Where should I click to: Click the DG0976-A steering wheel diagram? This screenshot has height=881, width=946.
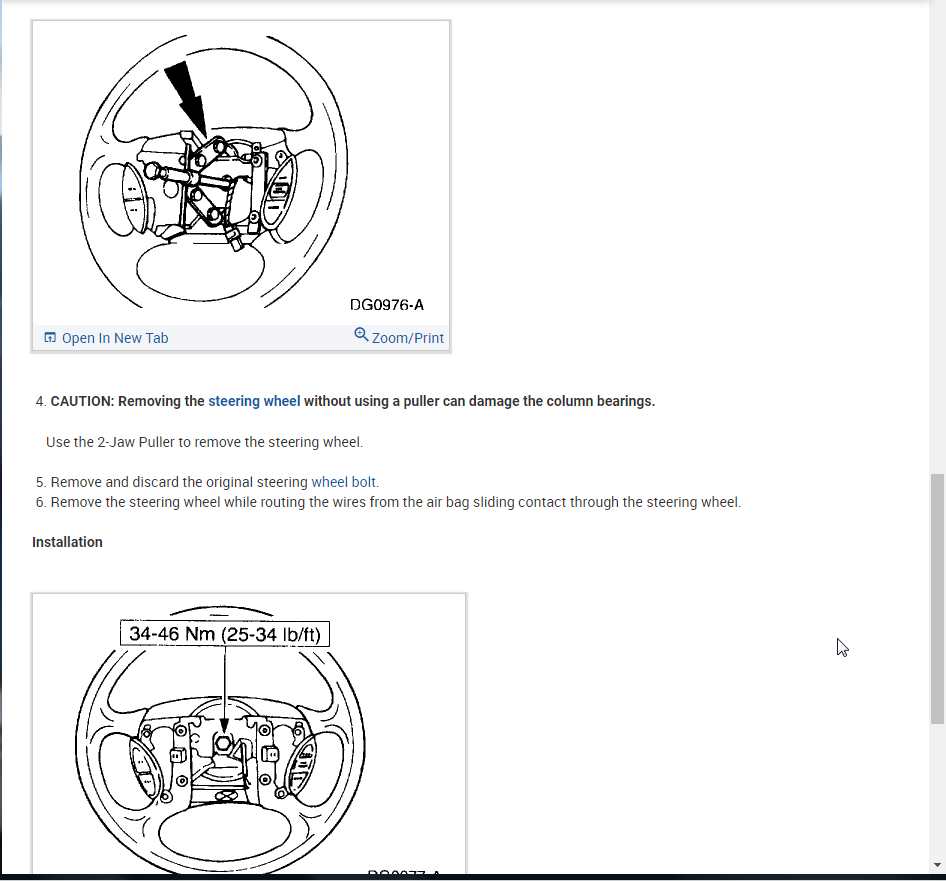click(x=241, y=173)
